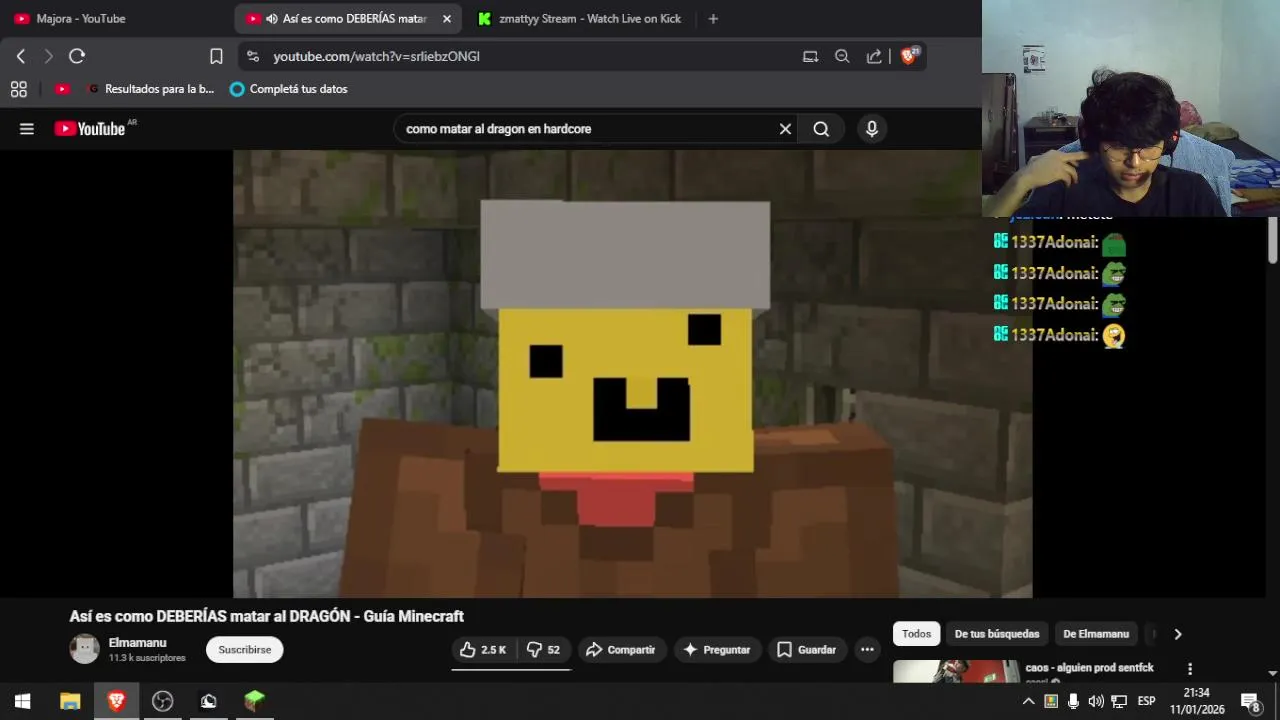Viewport: 1280px width, 720px height.
Task: Open the 'caos - alguien prod sentfck' thumbnail
Action: (x=956, y=671)
